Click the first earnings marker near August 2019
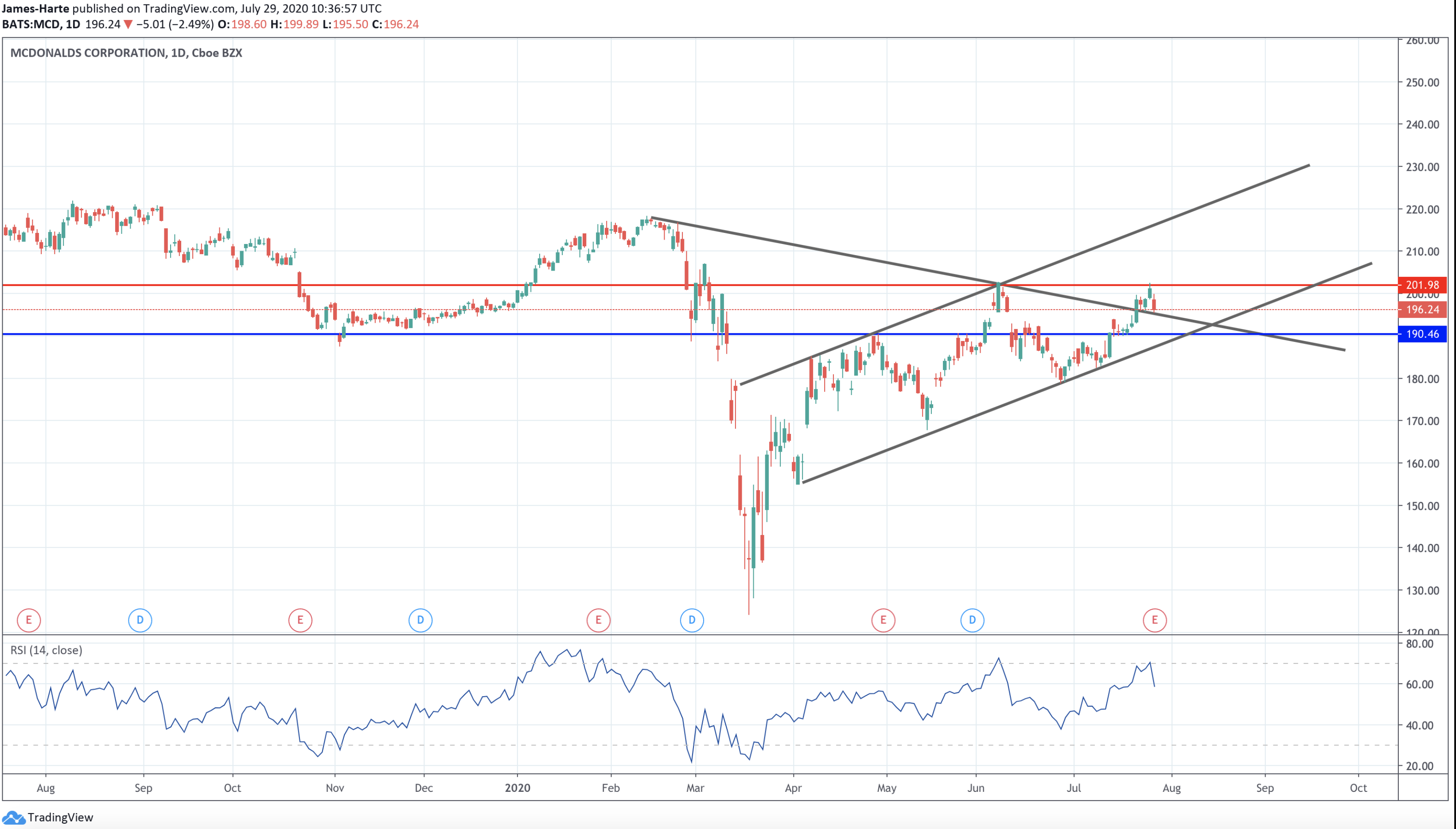The width and height of the screenshot is (1456, 829). click(28, 620)
